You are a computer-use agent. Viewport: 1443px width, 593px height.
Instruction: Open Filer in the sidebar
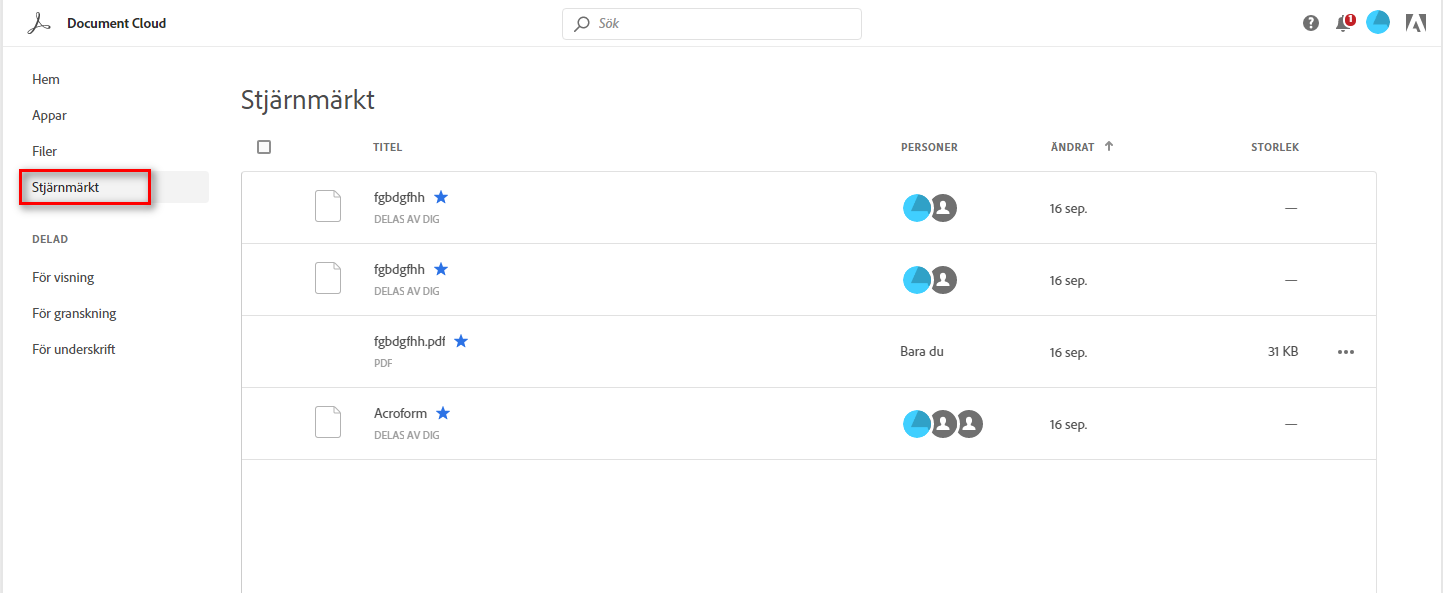click(x=45, y=151)
